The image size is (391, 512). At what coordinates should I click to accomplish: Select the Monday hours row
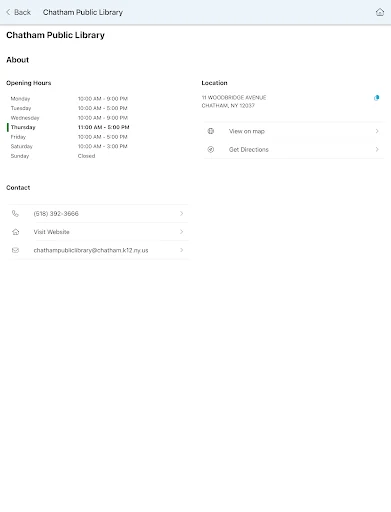click(69, 99)
